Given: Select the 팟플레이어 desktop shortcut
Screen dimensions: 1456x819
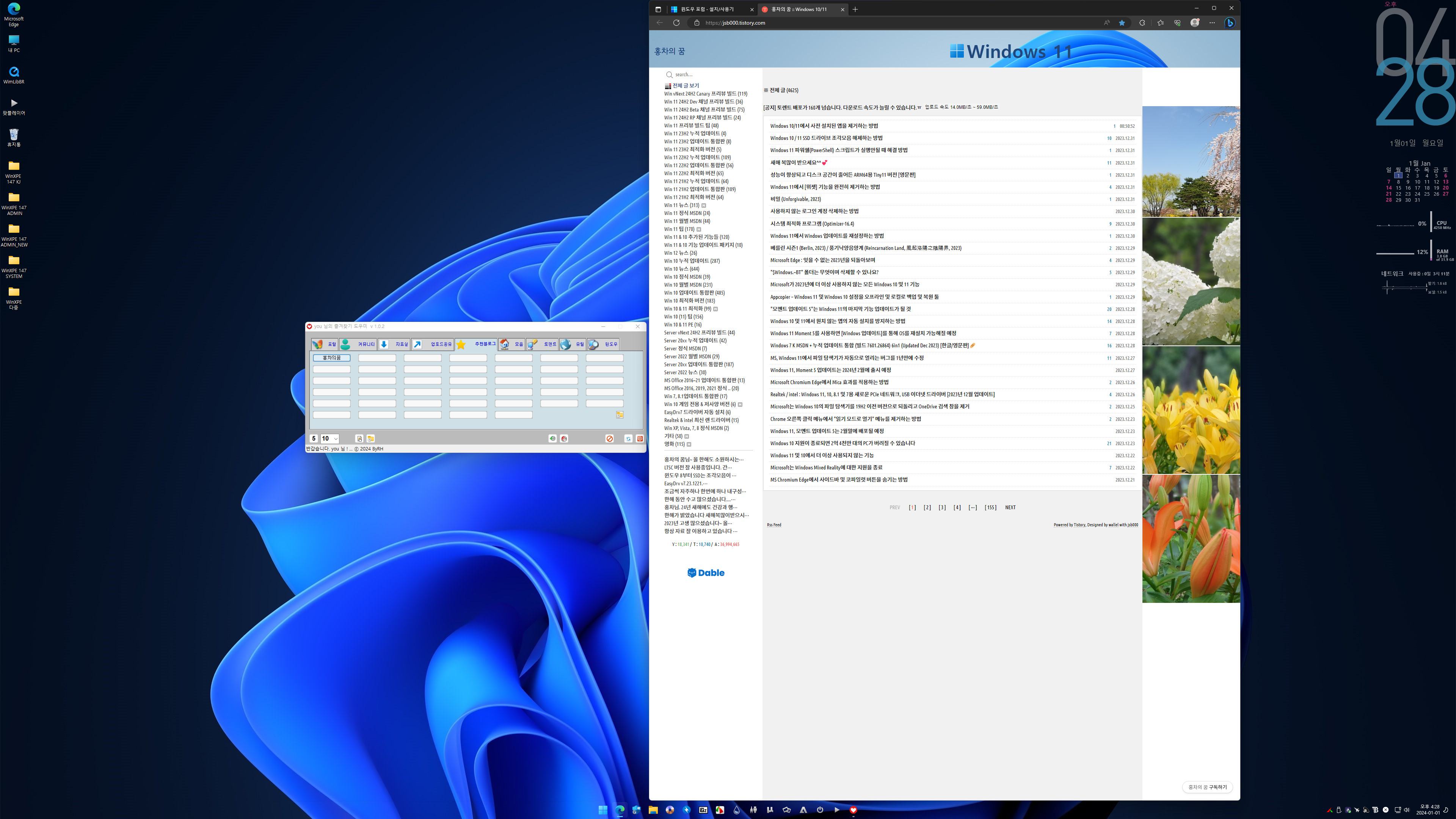Looking at the screenshot, I should pyautogui.click(x=14, y=106).
